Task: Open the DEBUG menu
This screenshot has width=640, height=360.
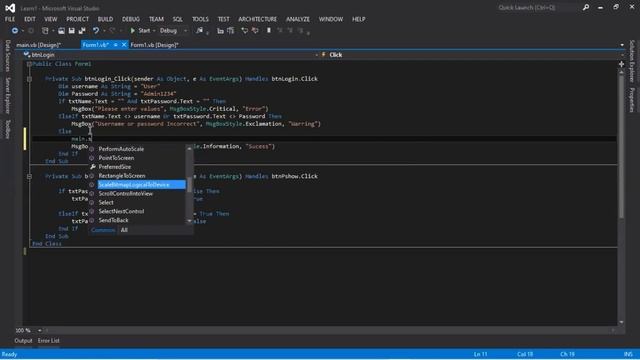Action: coord(131,19)
